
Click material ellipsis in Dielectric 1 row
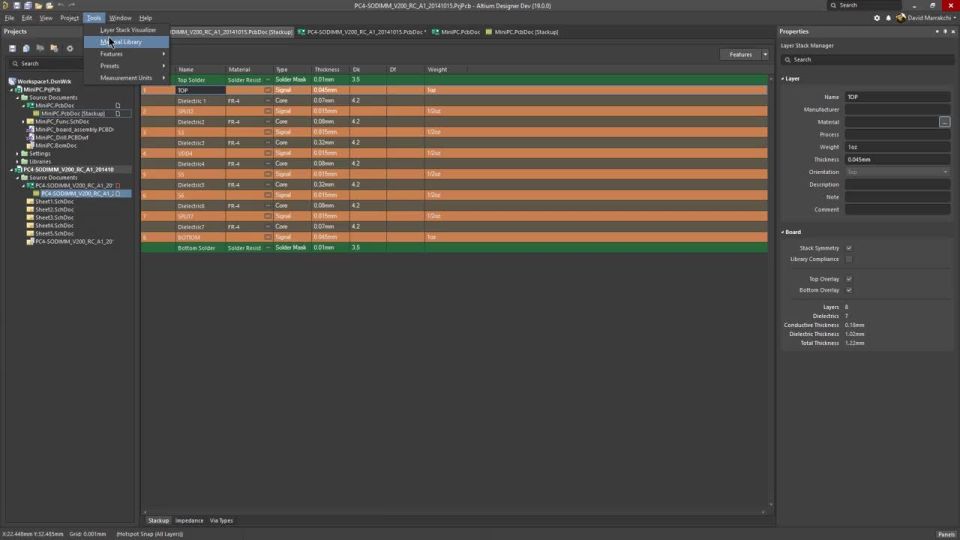[x=268, y=100]
